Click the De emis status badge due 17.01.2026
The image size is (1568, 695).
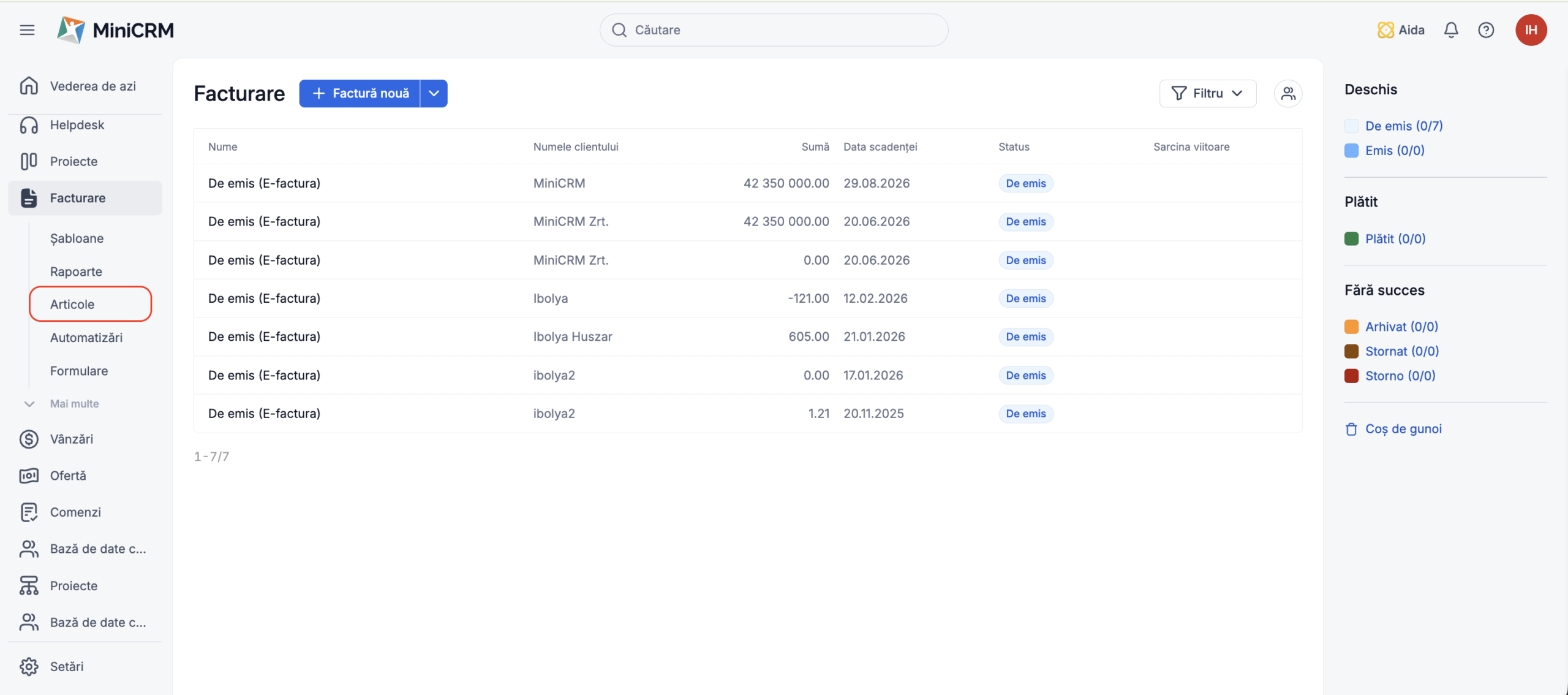pos(1026,375)
